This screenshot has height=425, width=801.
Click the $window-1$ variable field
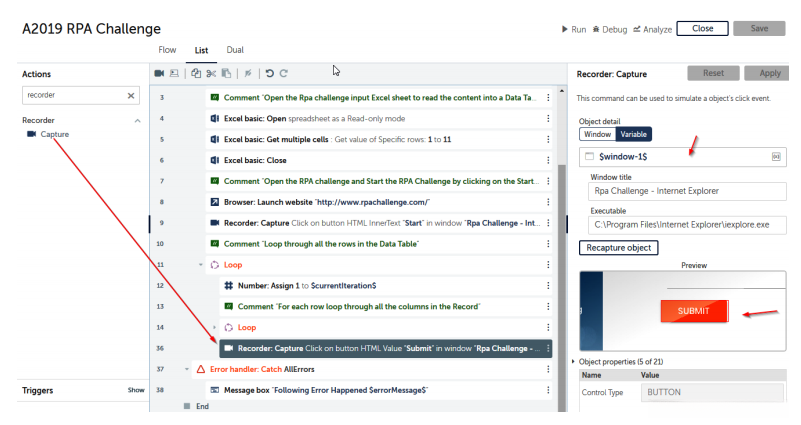tap(682, 157)
